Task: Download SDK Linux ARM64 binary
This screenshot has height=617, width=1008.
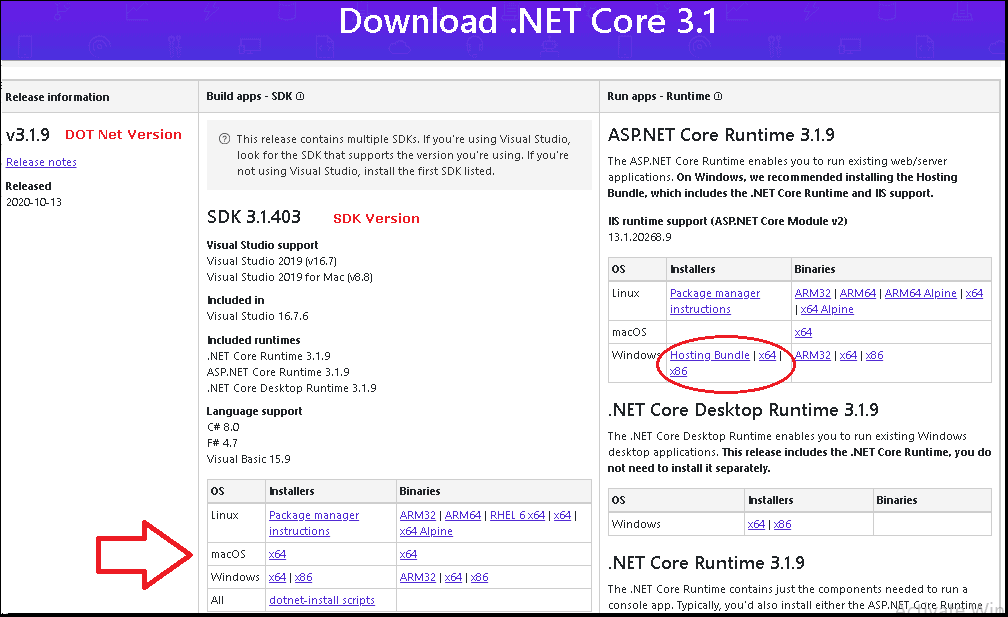Action: point(463,515)
